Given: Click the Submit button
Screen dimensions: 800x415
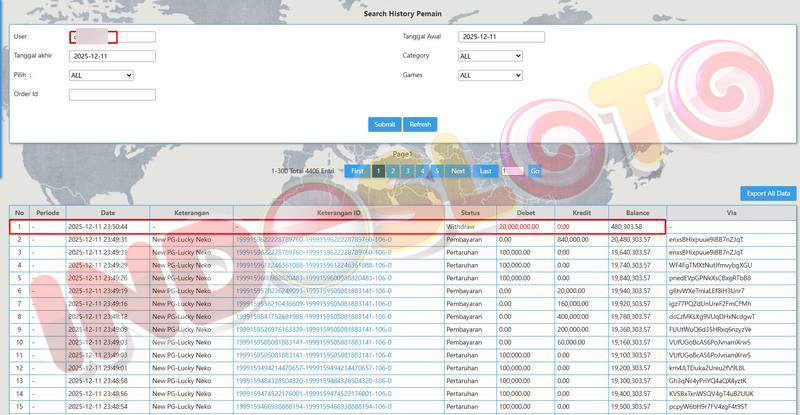Looking at the screenshot, I should tap(384, 124).
